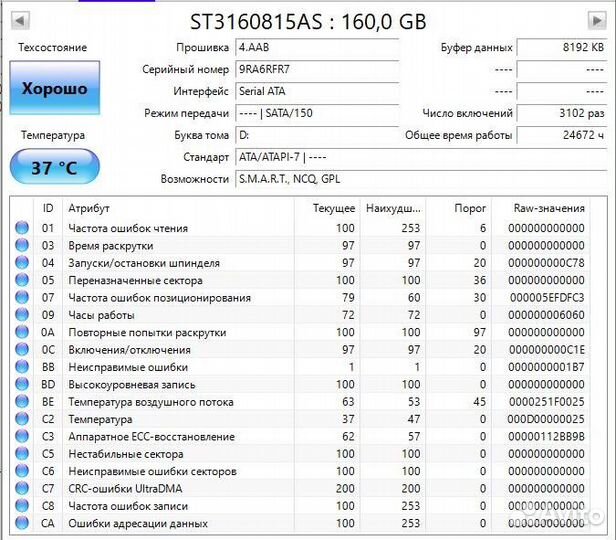
Task: Click serial number field 9RA6RFR7
Action: (x=317, y=70)
